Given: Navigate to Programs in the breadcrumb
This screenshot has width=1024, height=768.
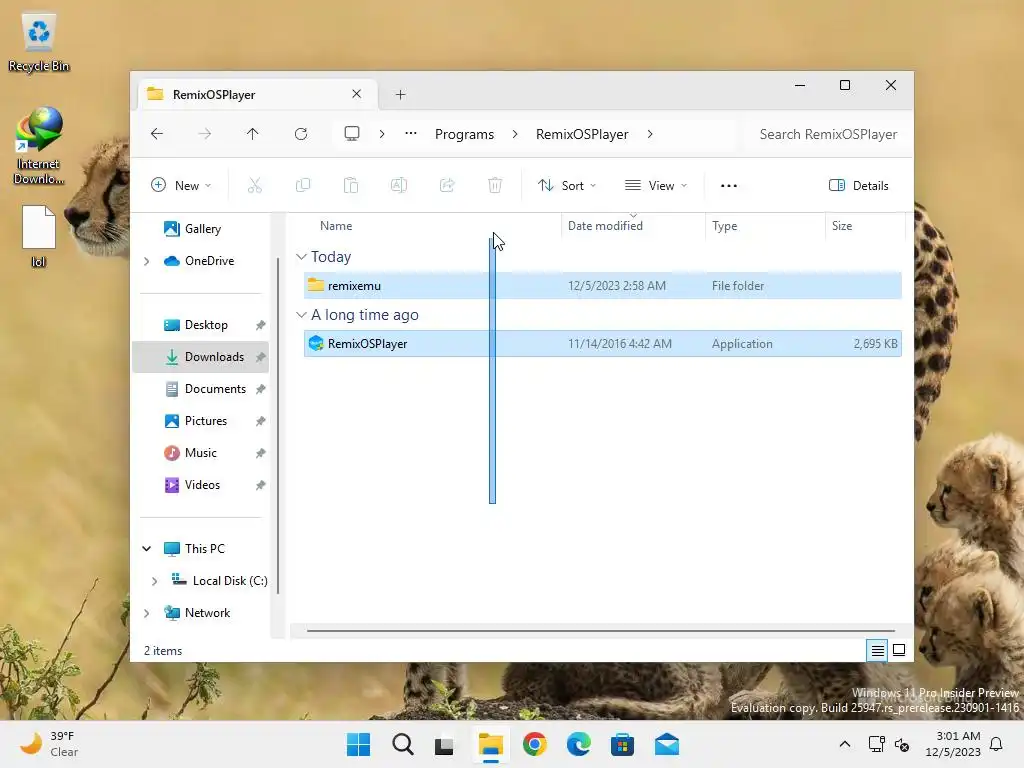Looking at the screenshot, I should pyautogui.click(x=464, y=134).
